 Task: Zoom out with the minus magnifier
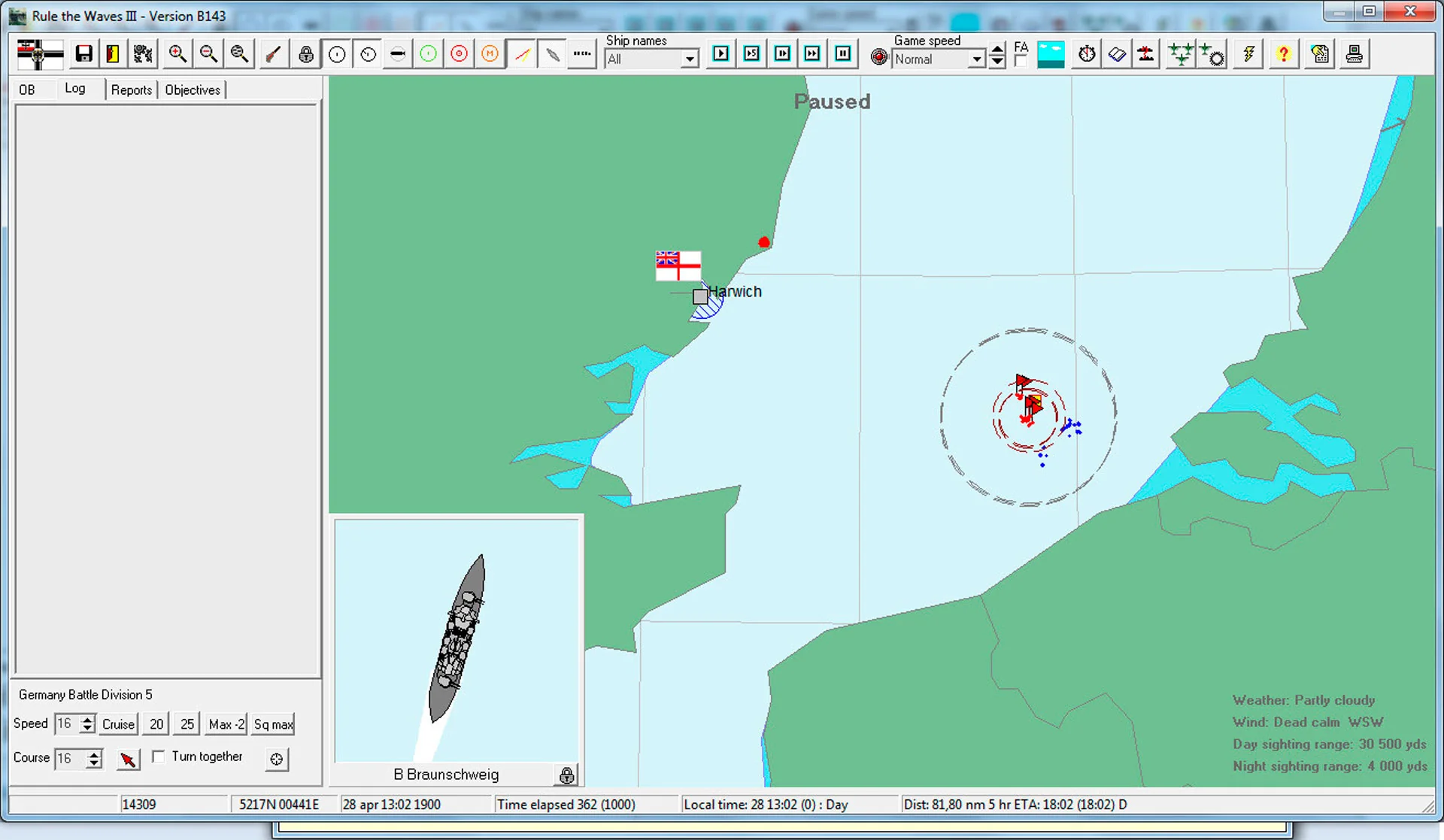[208, 54]
